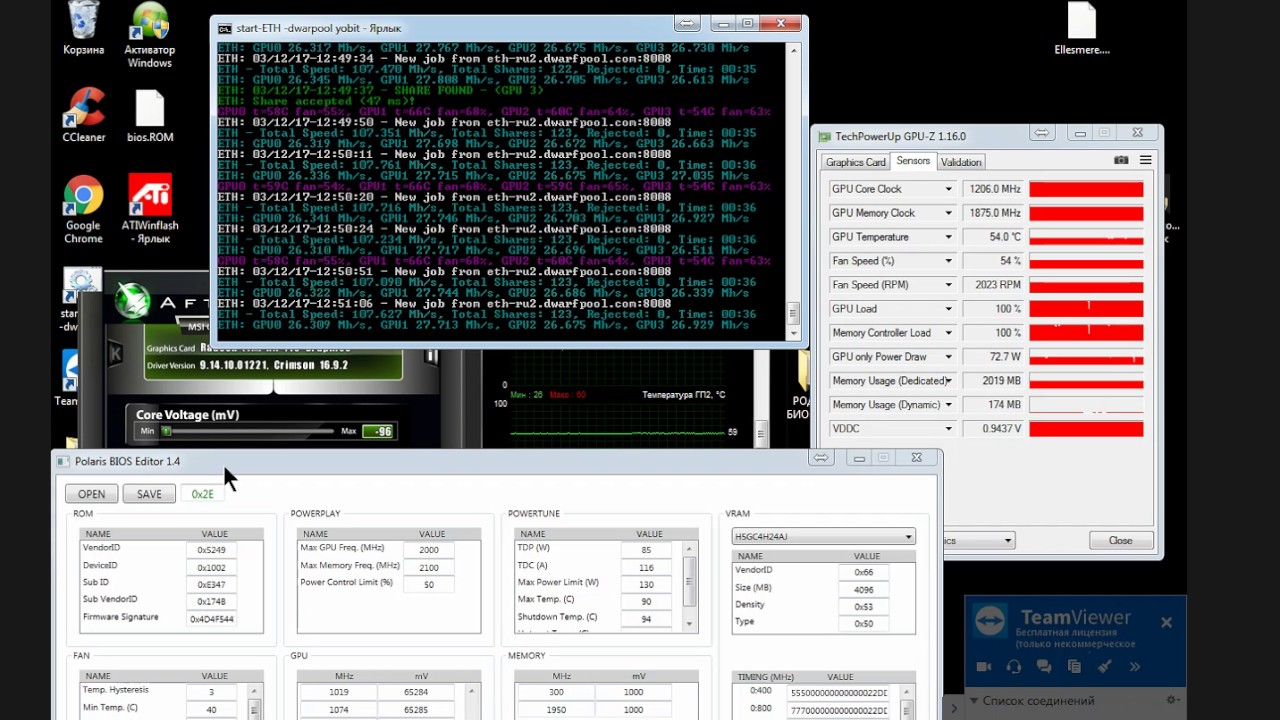Click the TeamViewer video camera icon
Image resolution: width=1280 pixels, height=720 pixels.
click(x=984, y=667)
